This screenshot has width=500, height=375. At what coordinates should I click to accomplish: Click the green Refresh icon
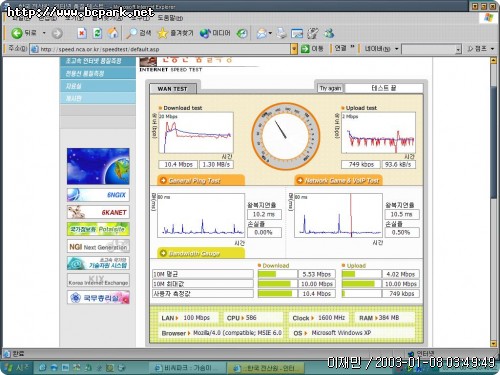(97, 33)
